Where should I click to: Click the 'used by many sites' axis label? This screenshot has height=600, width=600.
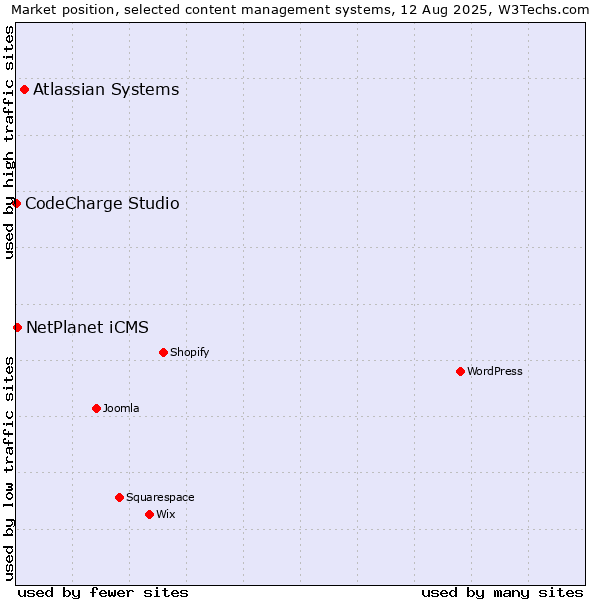pyautogui.click(x=502, y=593)
